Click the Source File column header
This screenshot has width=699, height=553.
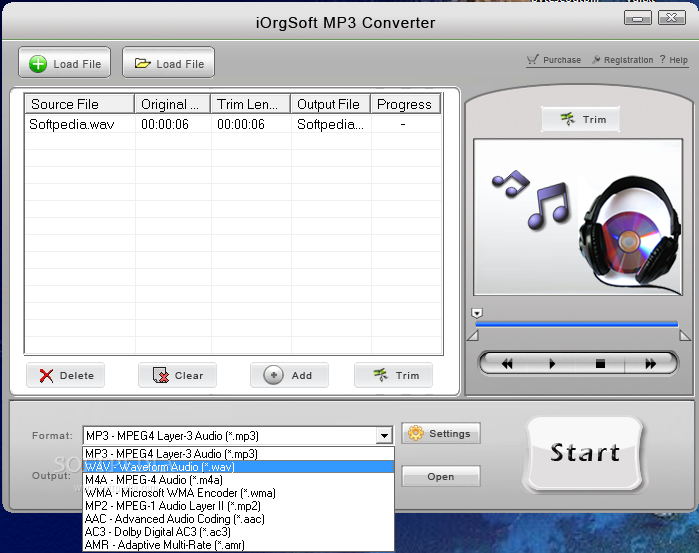point(79,104)
